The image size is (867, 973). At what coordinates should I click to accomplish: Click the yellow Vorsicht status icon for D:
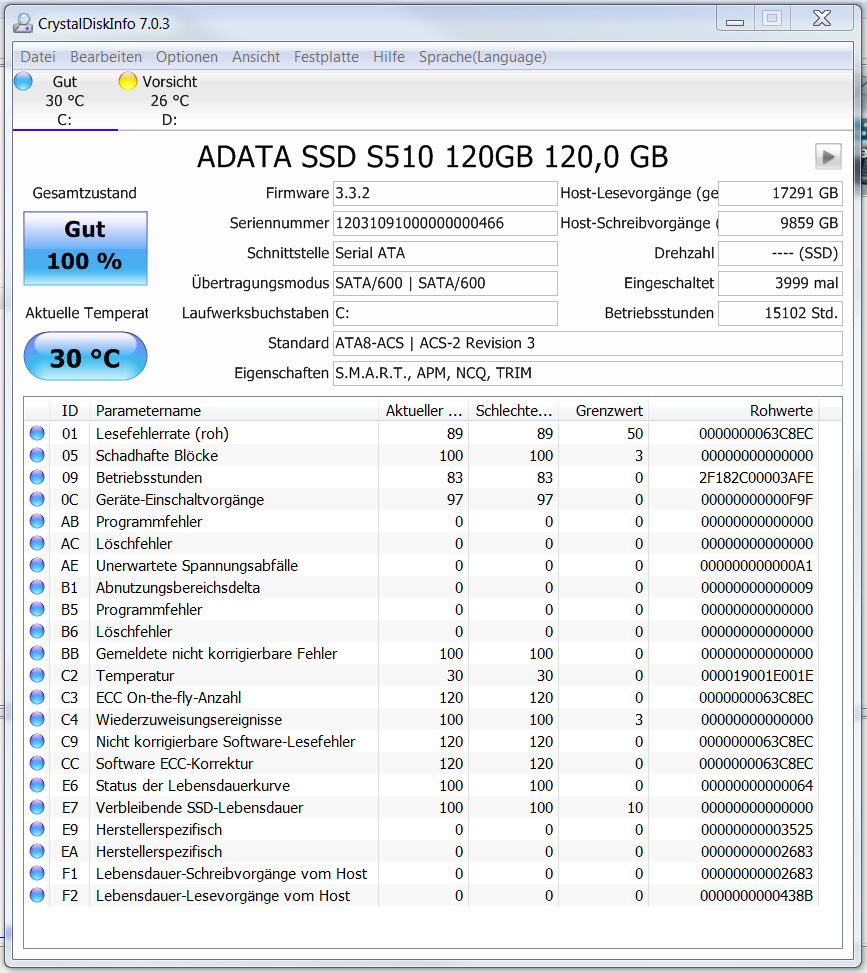click(x=128, y=81)
